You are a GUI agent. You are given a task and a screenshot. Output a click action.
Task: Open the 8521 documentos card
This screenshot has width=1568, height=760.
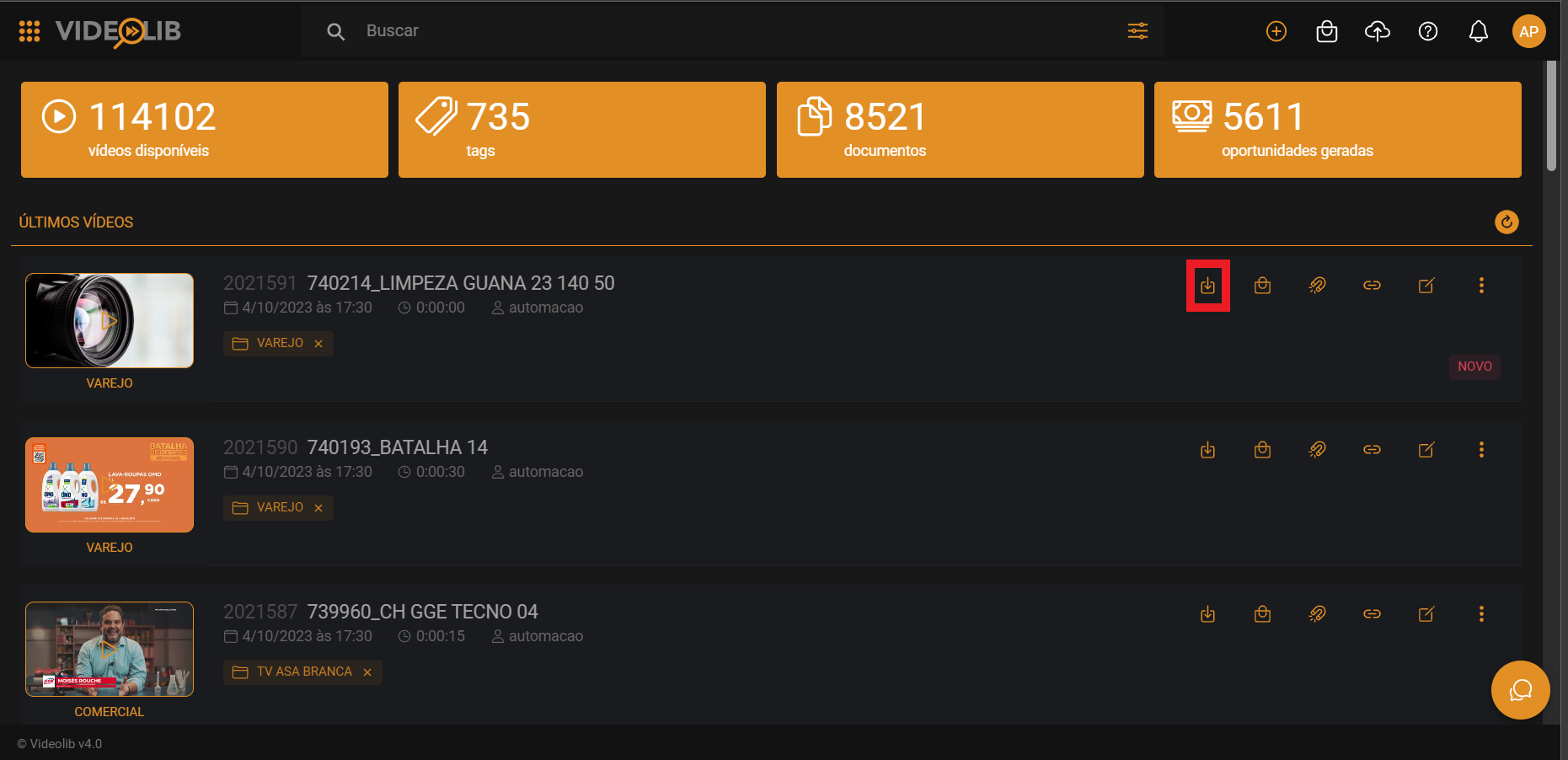click(x=961, y=130)
